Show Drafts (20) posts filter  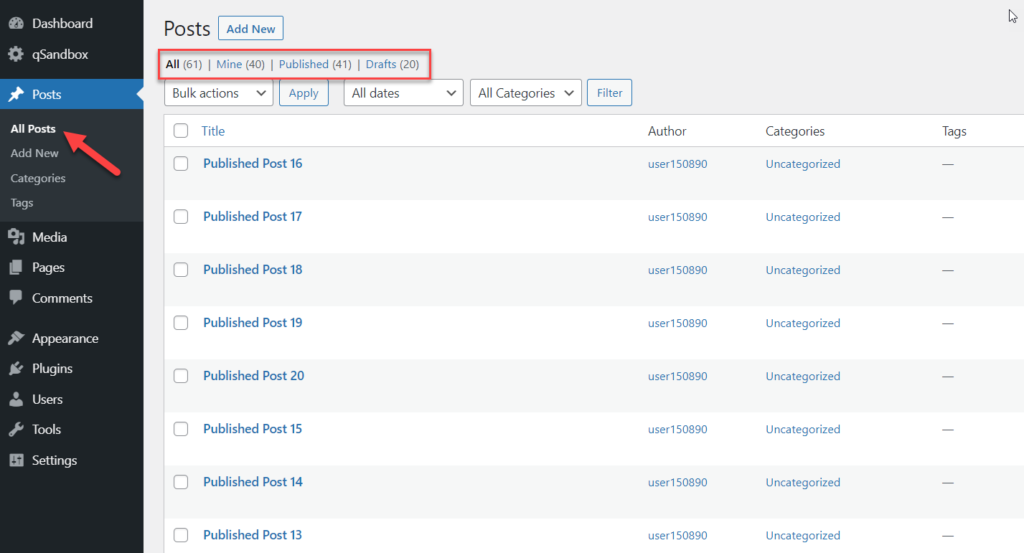point(392,64)
